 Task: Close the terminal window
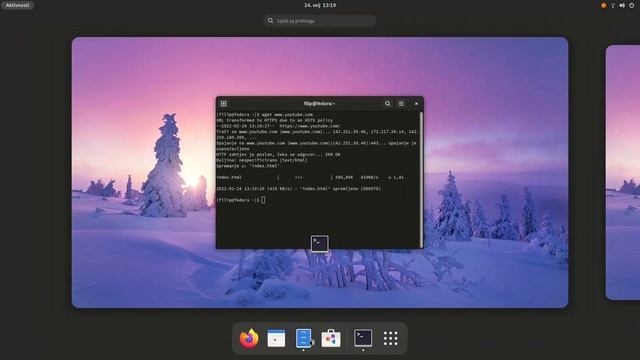pos(416,104)
